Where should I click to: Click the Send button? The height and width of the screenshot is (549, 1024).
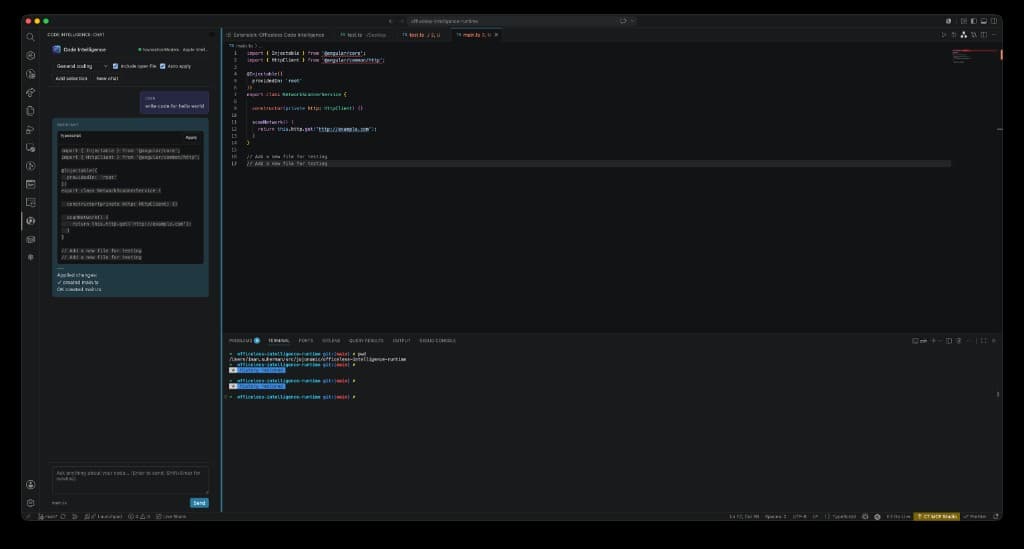pos(199,503)
